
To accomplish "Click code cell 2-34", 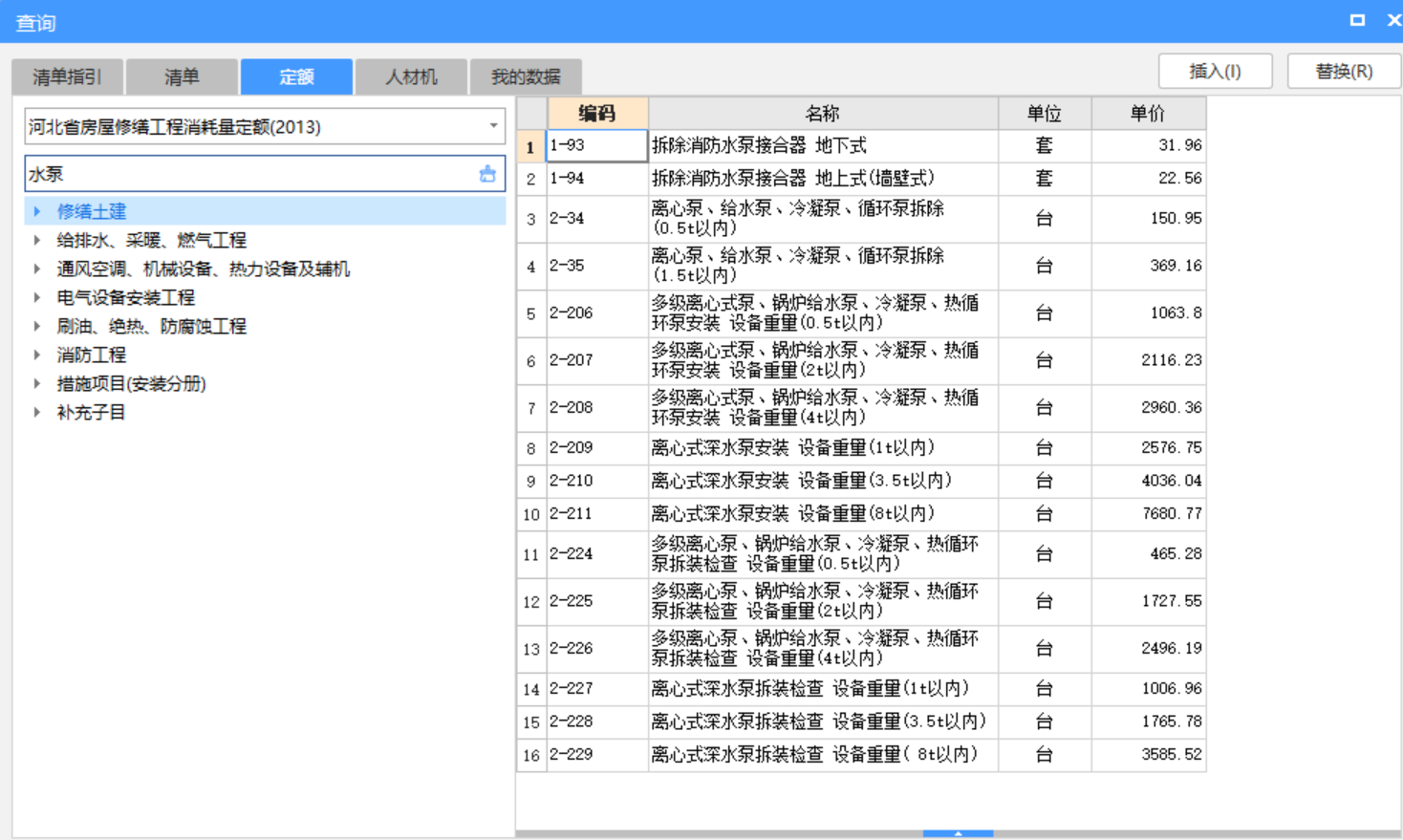I will (597, 219).
